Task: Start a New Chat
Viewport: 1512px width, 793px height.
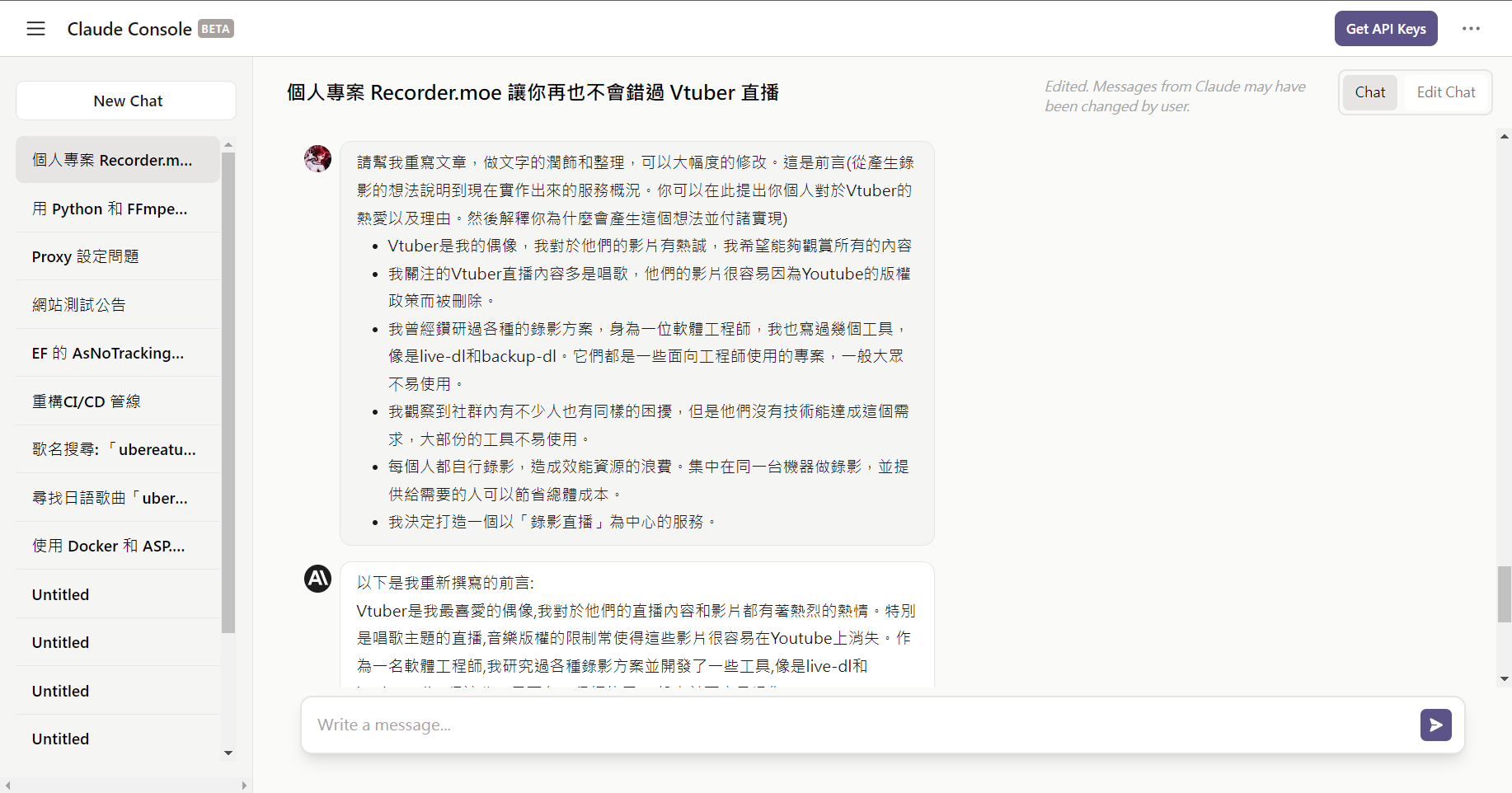Action: (127, 101)
